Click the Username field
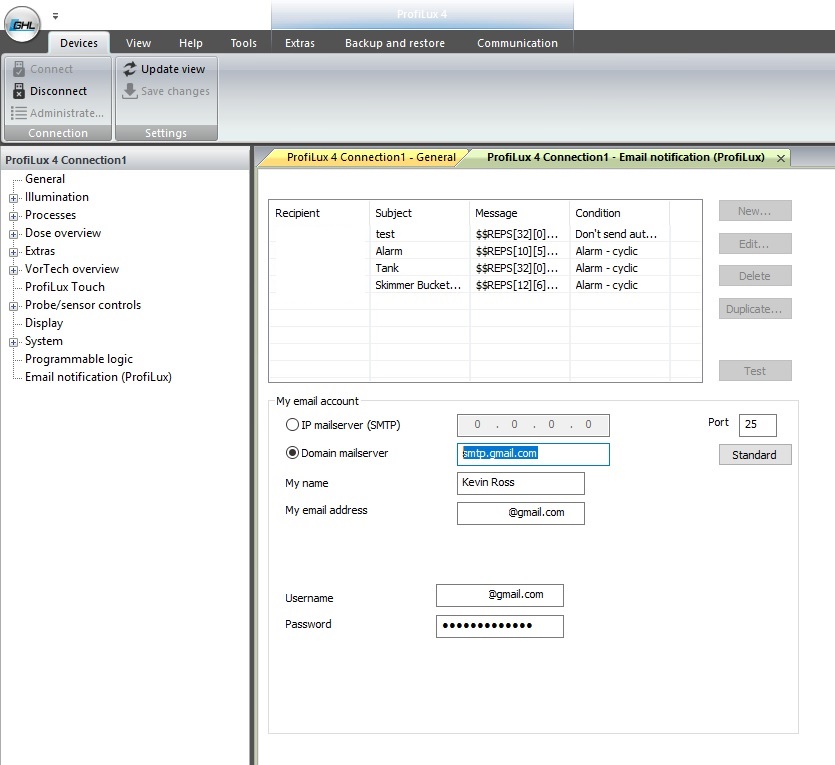The image size is (835, 765). click(x=500, y=595)
